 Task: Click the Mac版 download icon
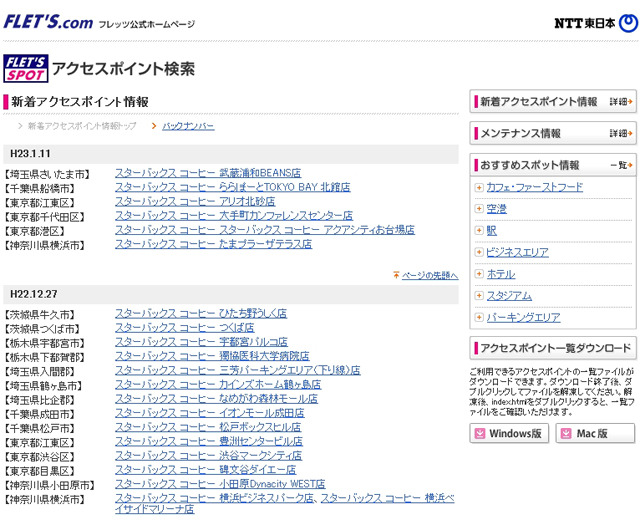[566, 434]
